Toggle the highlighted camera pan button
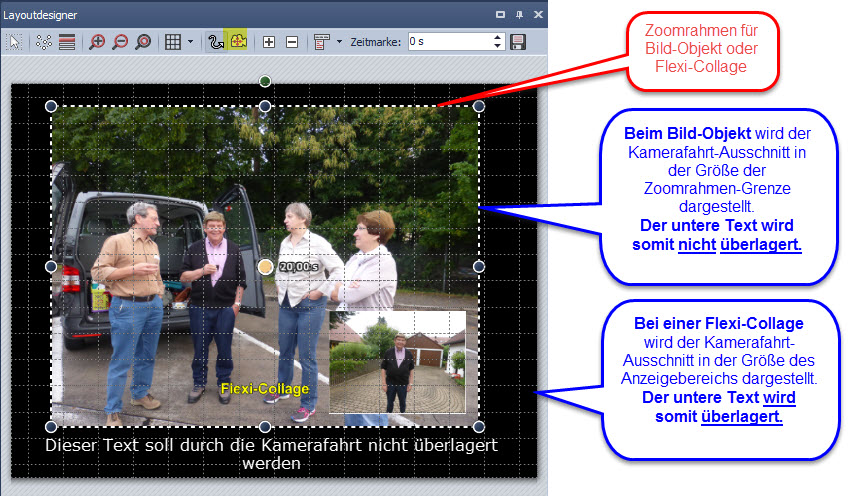This screenshot has height=496, width=863. tap(239, 42)
